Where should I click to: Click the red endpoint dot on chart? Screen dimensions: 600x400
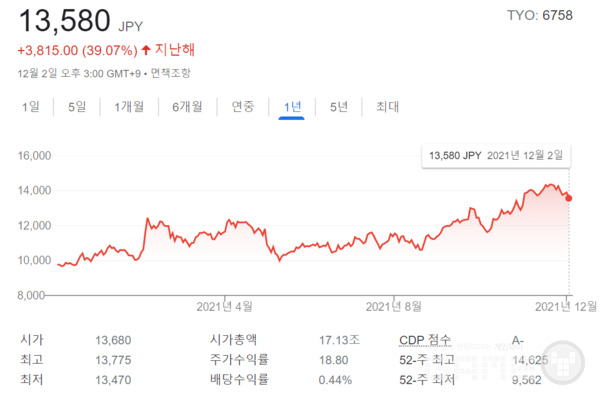(x=569, y=198)
